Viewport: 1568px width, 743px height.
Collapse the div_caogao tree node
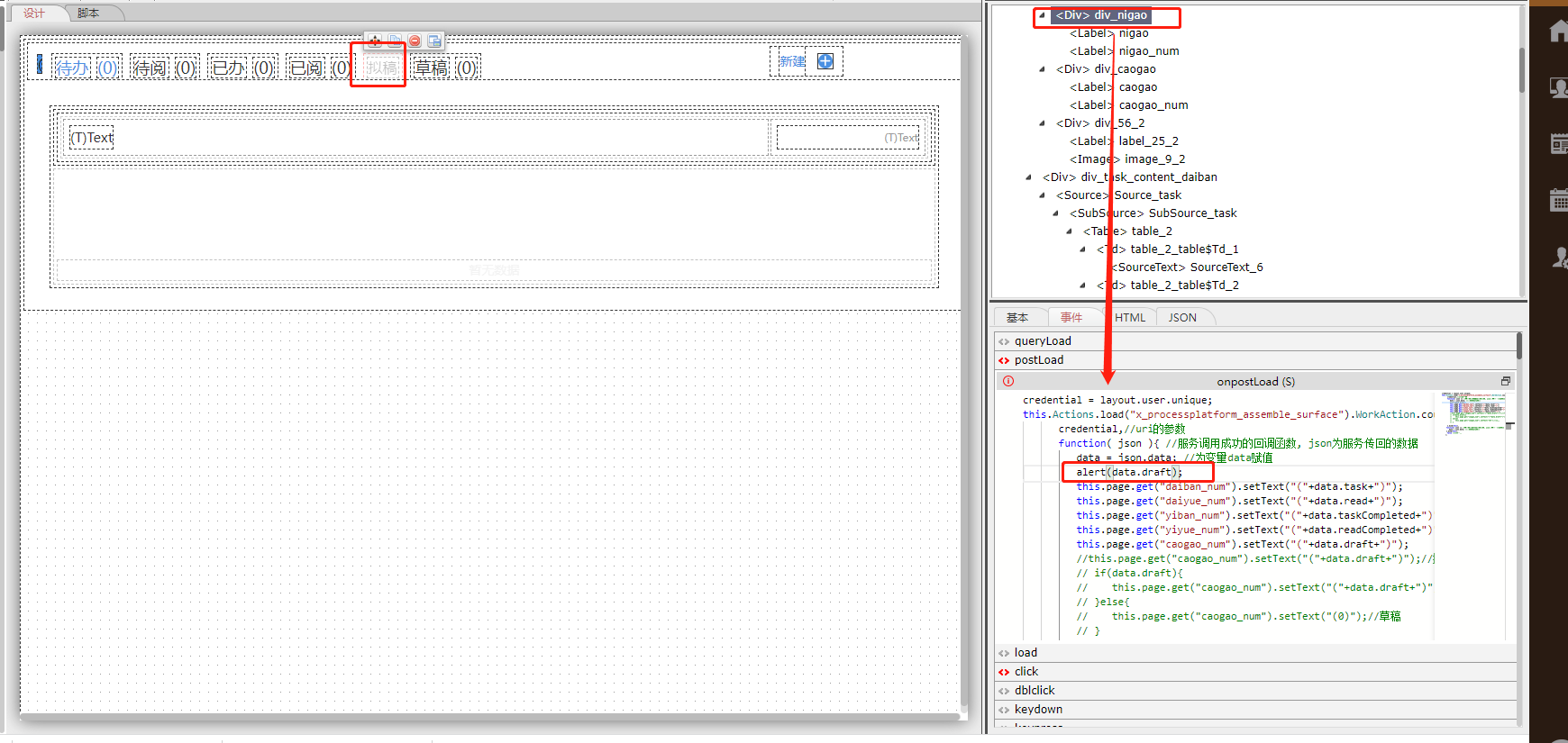(x=1043, y=69)
